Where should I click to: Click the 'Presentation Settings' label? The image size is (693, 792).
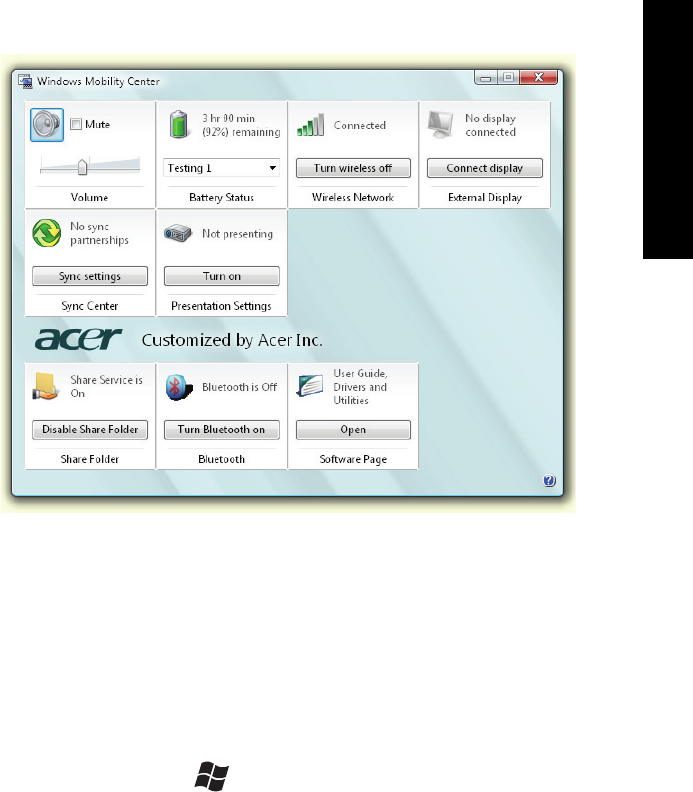(x=221, y=306)
